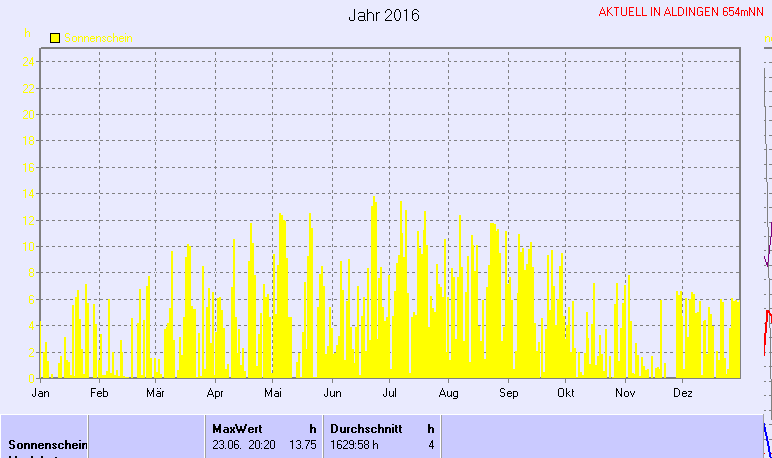Click the Sonnenschein legend label

pyautogui.click(x=102, y=38)
